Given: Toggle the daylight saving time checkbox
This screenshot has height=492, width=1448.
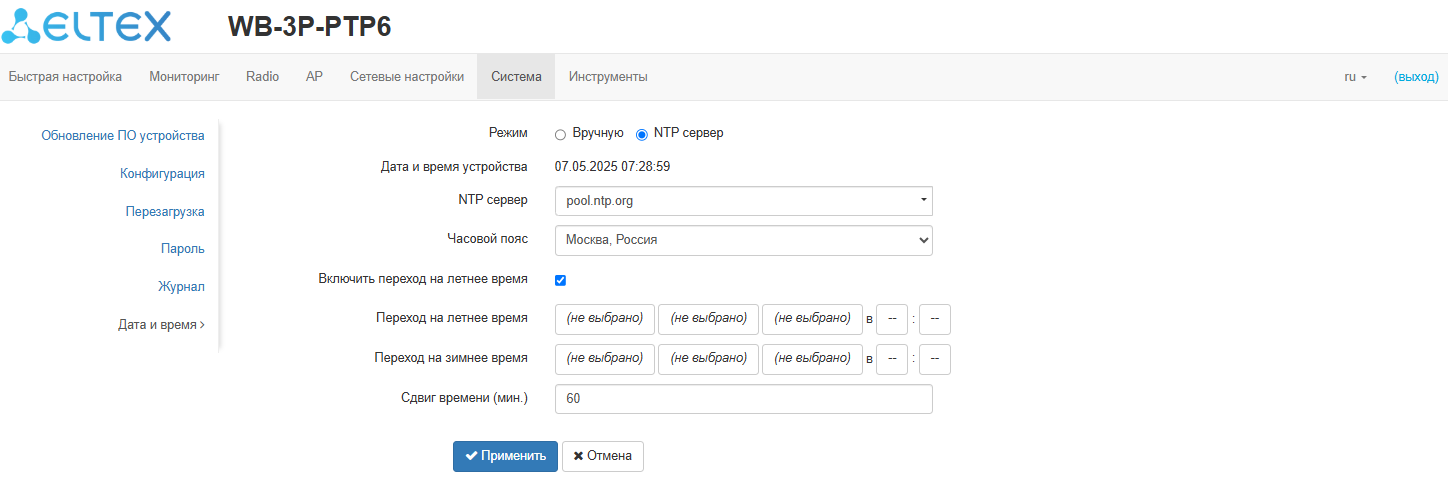Looking at the screenshot, I should coord(560,280).
